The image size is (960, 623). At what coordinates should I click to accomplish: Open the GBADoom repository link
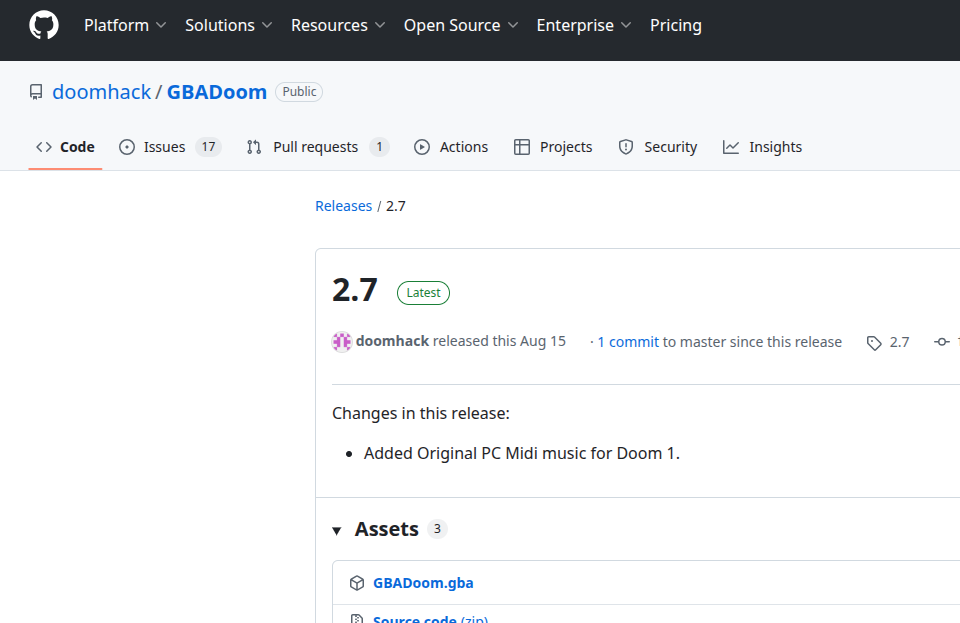217,92
